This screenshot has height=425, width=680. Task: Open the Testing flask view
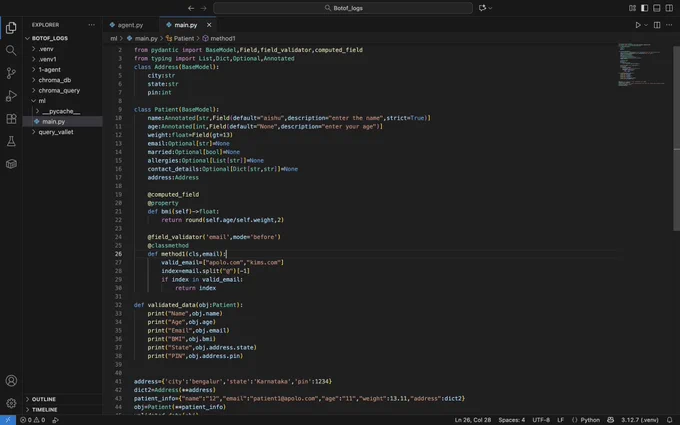(11, 141)
